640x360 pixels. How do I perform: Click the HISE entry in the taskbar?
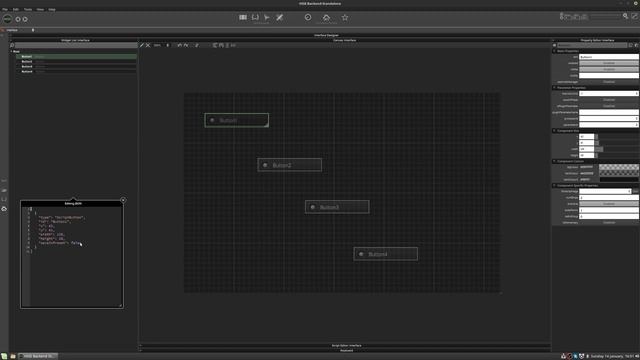(x=38, y=356)
